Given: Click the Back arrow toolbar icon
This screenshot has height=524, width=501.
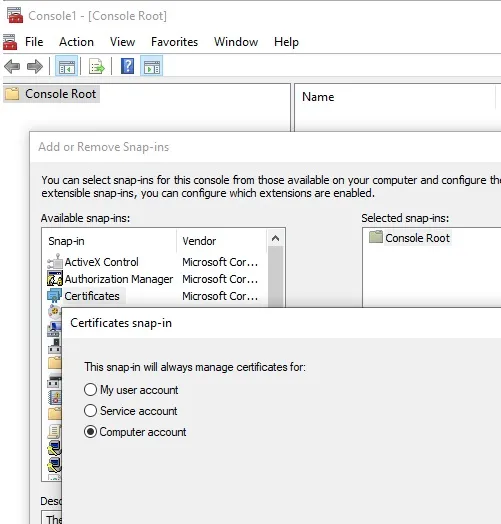Looking at the screenshot, I should [12, 66].
